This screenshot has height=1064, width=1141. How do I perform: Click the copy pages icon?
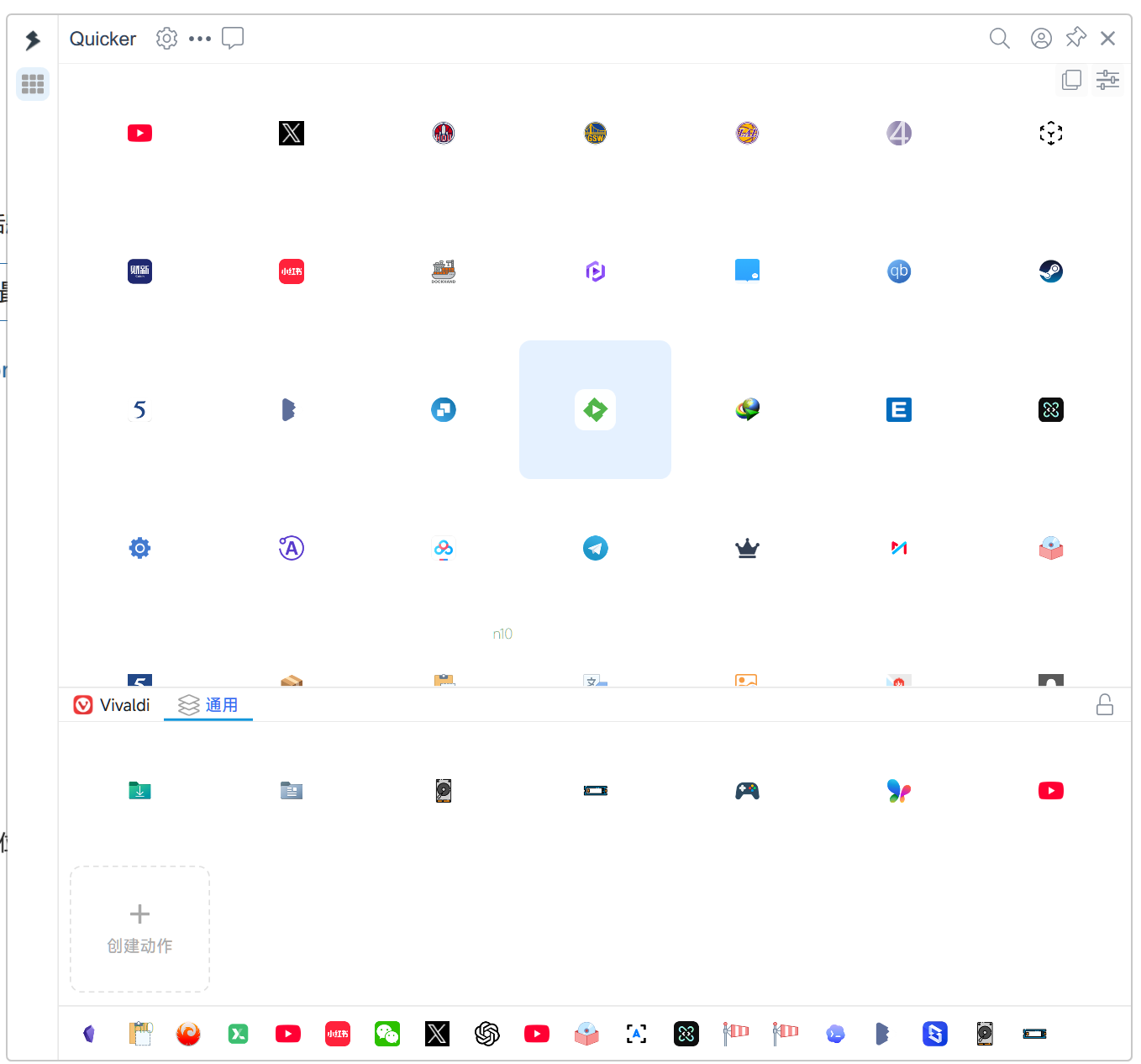(x=1071, y=81)
